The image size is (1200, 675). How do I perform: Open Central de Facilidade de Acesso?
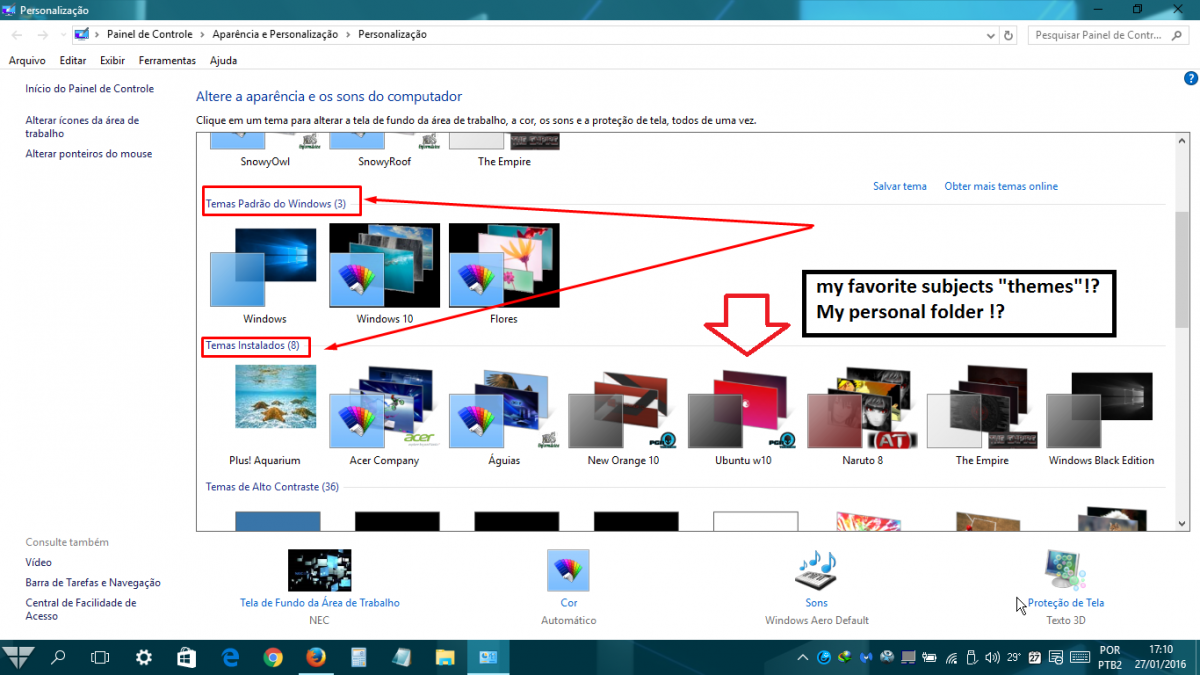click(81, 609)
